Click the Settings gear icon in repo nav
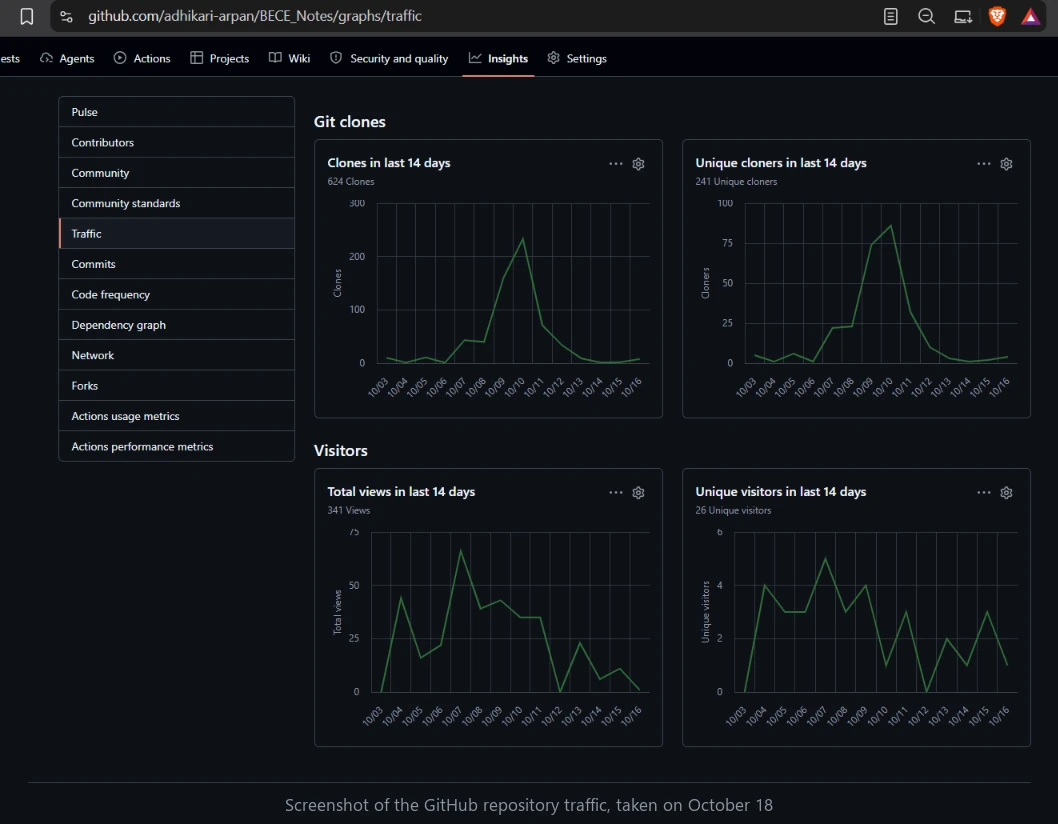The image size is (1058, 824). pyautogui.click(x=553, y=58)
